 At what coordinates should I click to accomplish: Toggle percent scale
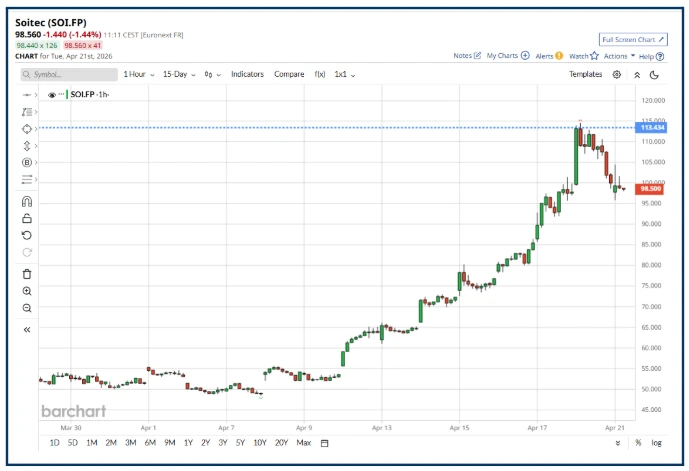tap(638, 443)
